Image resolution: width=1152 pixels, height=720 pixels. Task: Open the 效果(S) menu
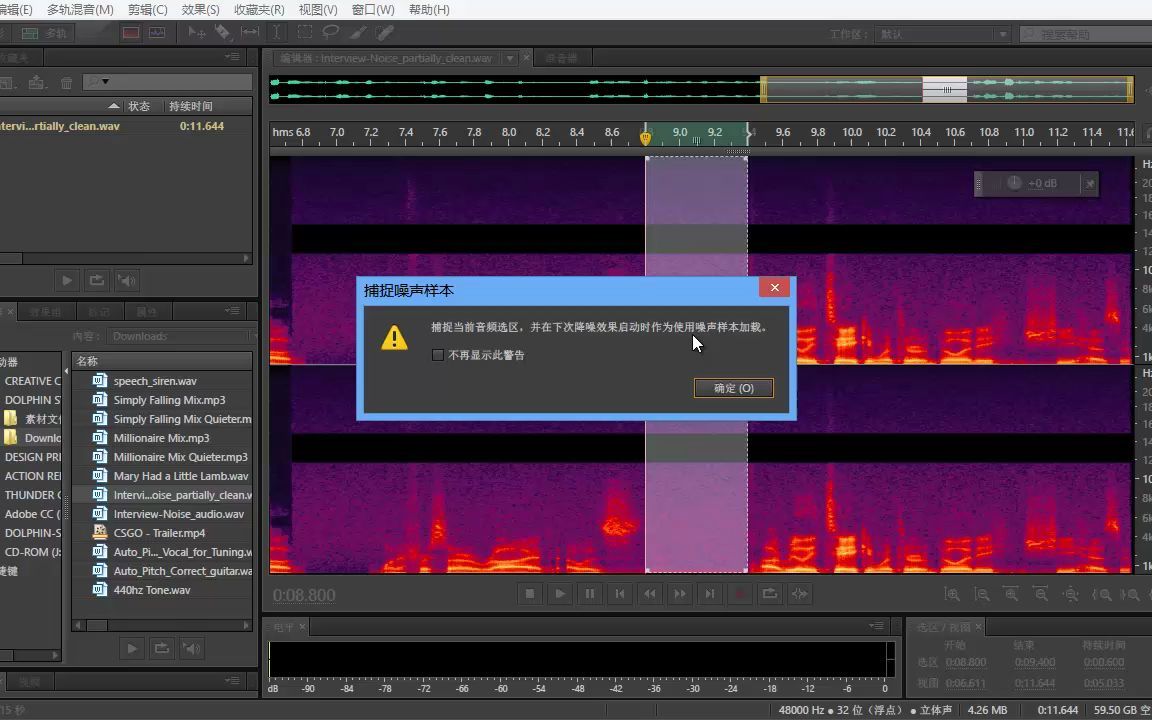201,10
